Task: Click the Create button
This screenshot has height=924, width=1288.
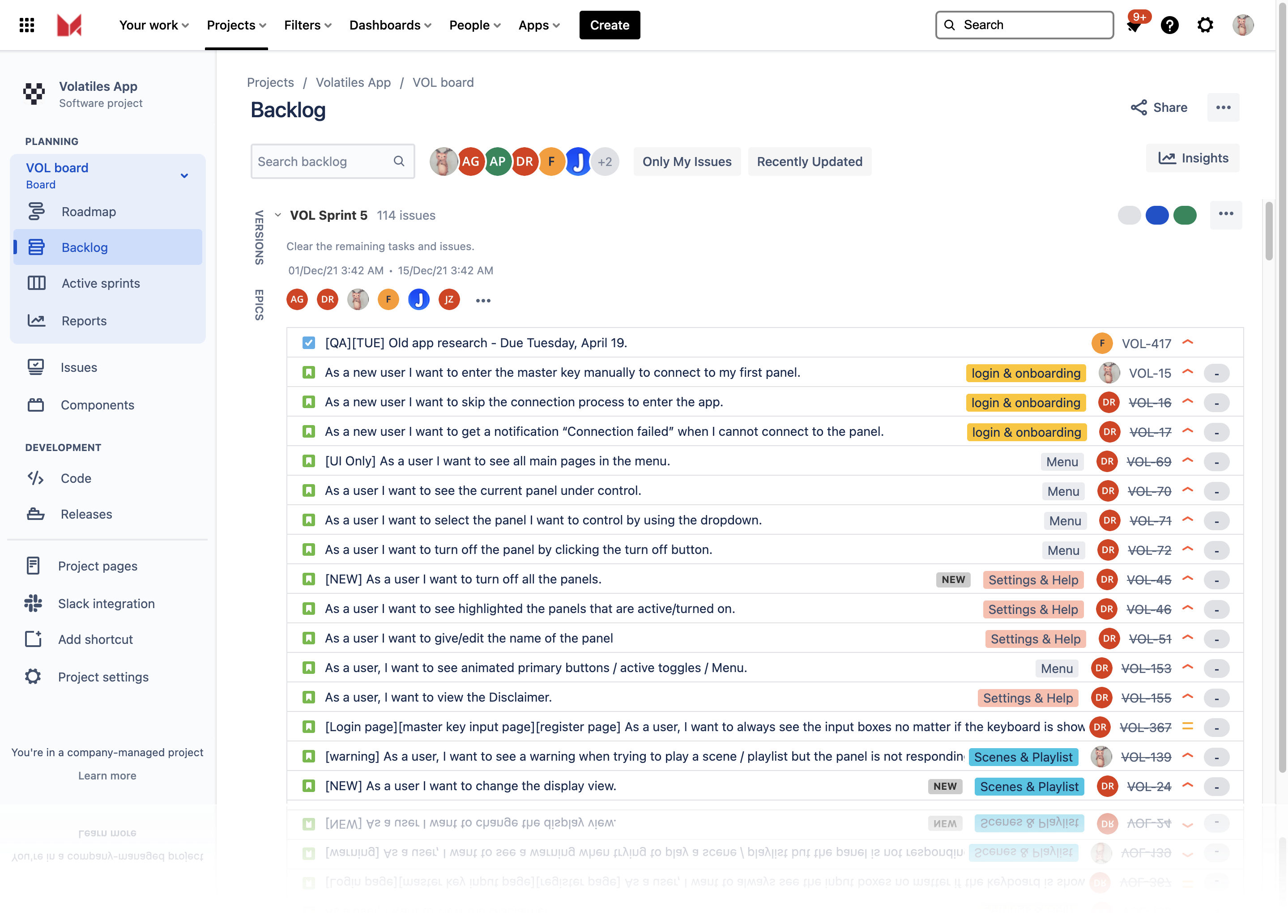Action: point(610,25)
